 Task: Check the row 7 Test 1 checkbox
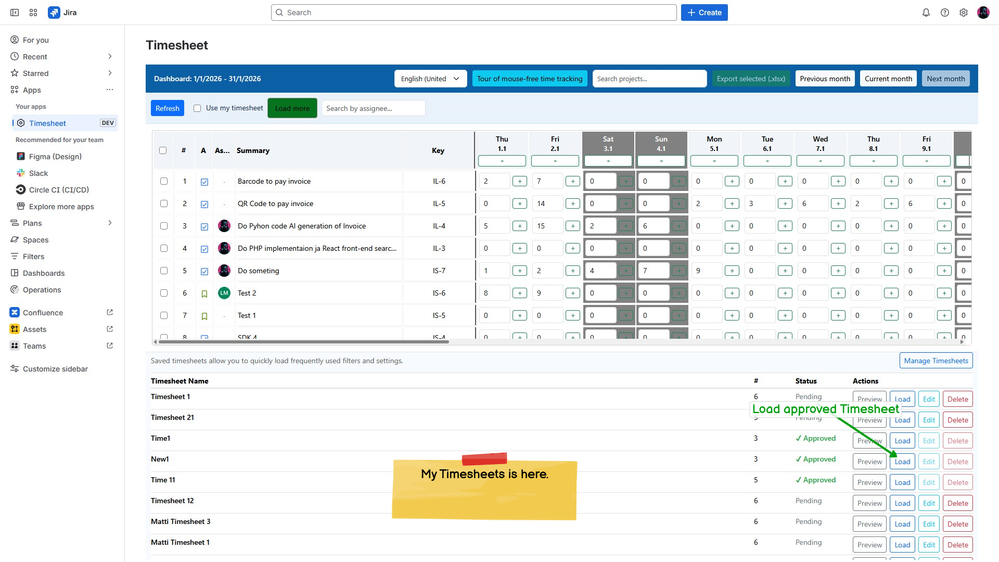coord(164,315)
